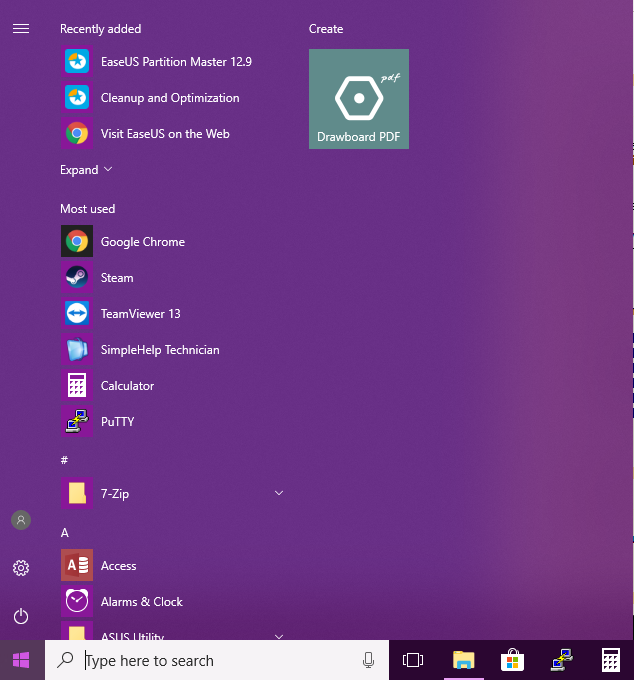
Task: Select the 'Steam' label text
Action: 117,278
